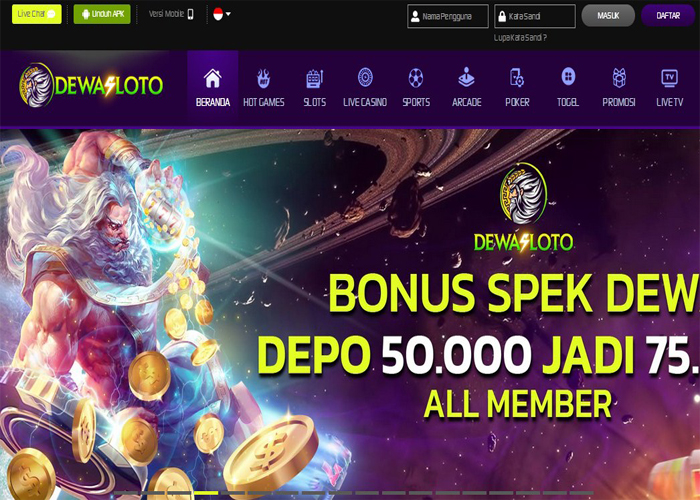Image resolution: width=700 pixels, height=500 pixels.
Task: Open the Live TV icon
Action: (669, 78)
